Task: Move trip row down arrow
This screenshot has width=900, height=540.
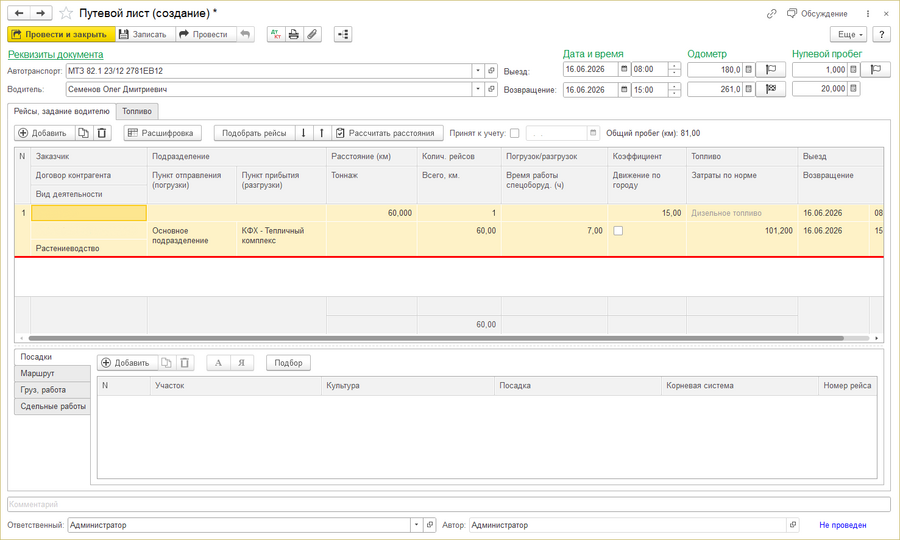Action: point(304,133)
